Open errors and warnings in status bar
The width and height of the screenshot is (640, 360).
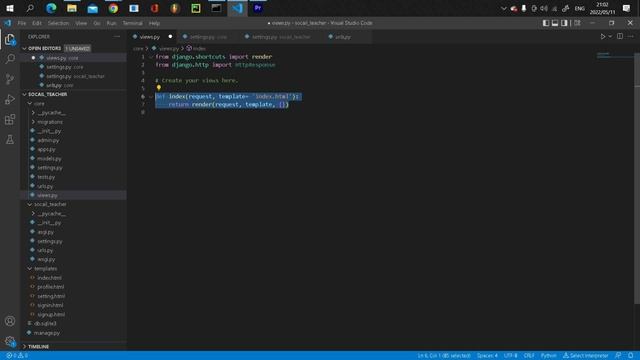[x=17, y=356]
